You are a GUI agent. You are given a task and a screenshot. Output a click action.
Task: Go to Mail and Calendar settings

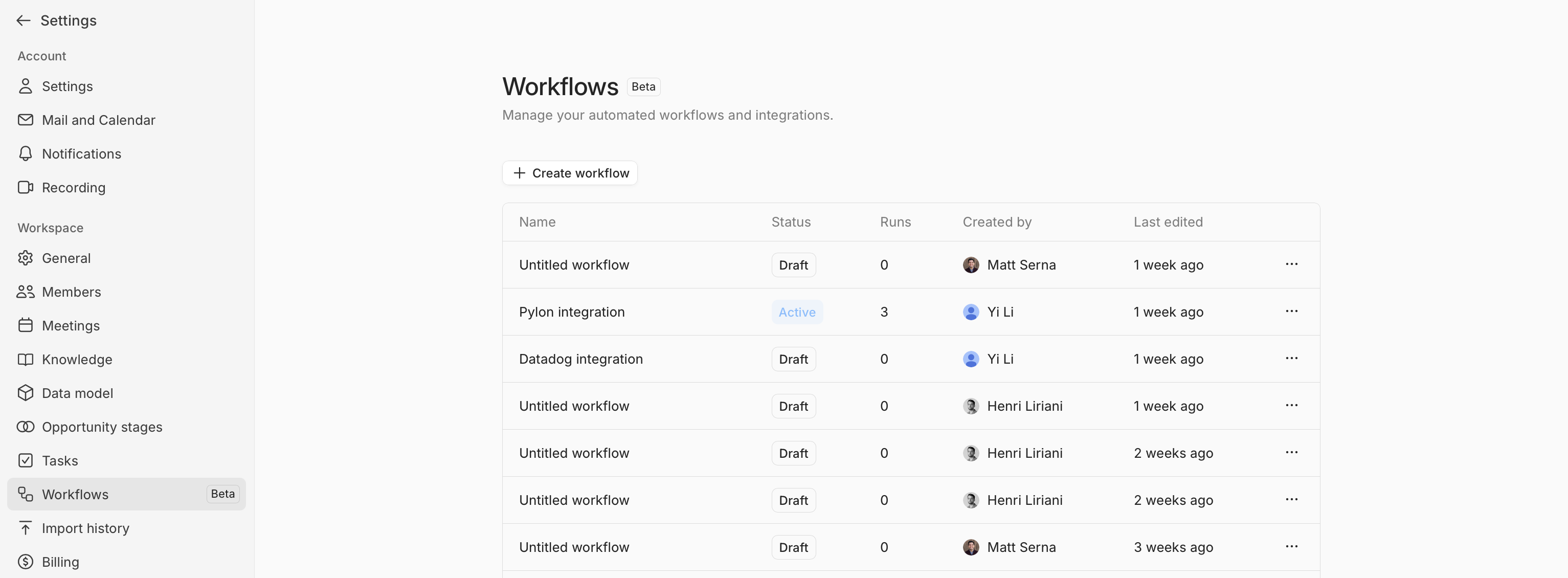(x=127, y=120)
